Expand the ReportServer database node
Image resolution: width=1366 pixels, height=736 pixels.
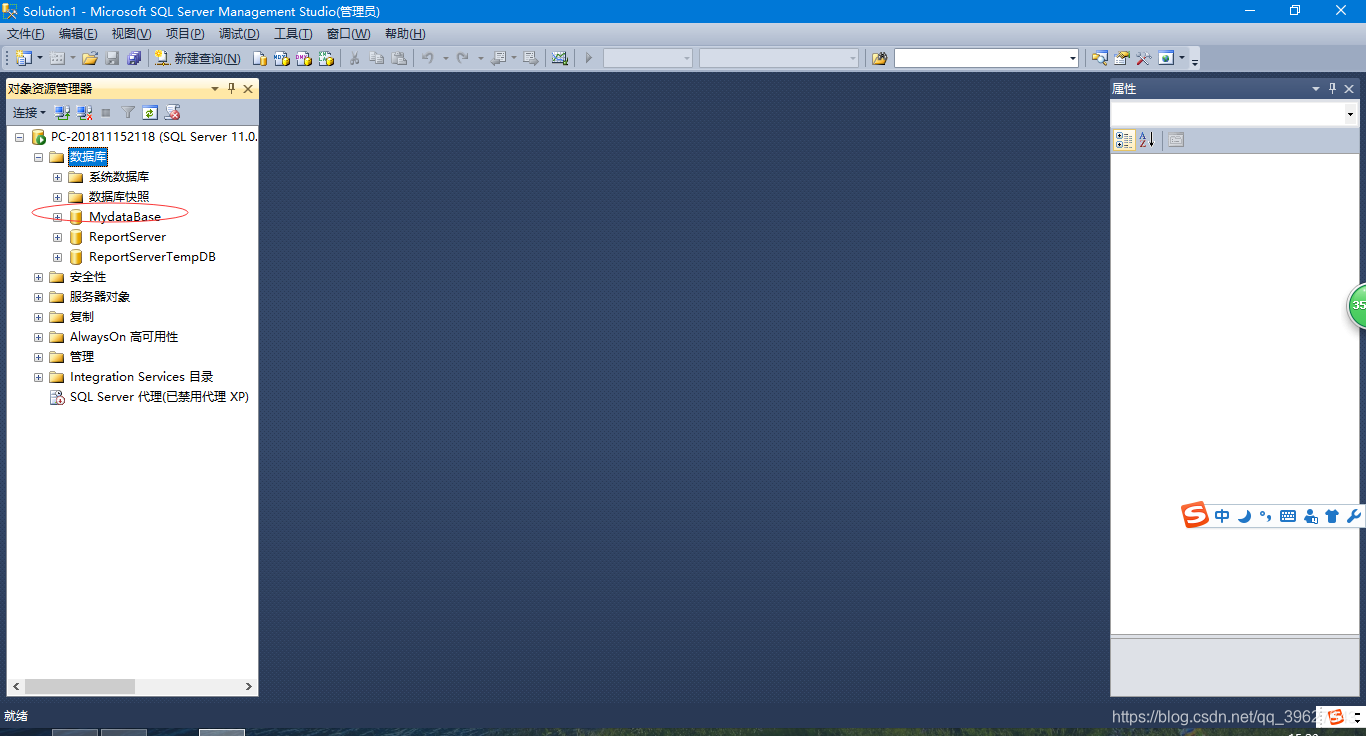pos(57,237)
